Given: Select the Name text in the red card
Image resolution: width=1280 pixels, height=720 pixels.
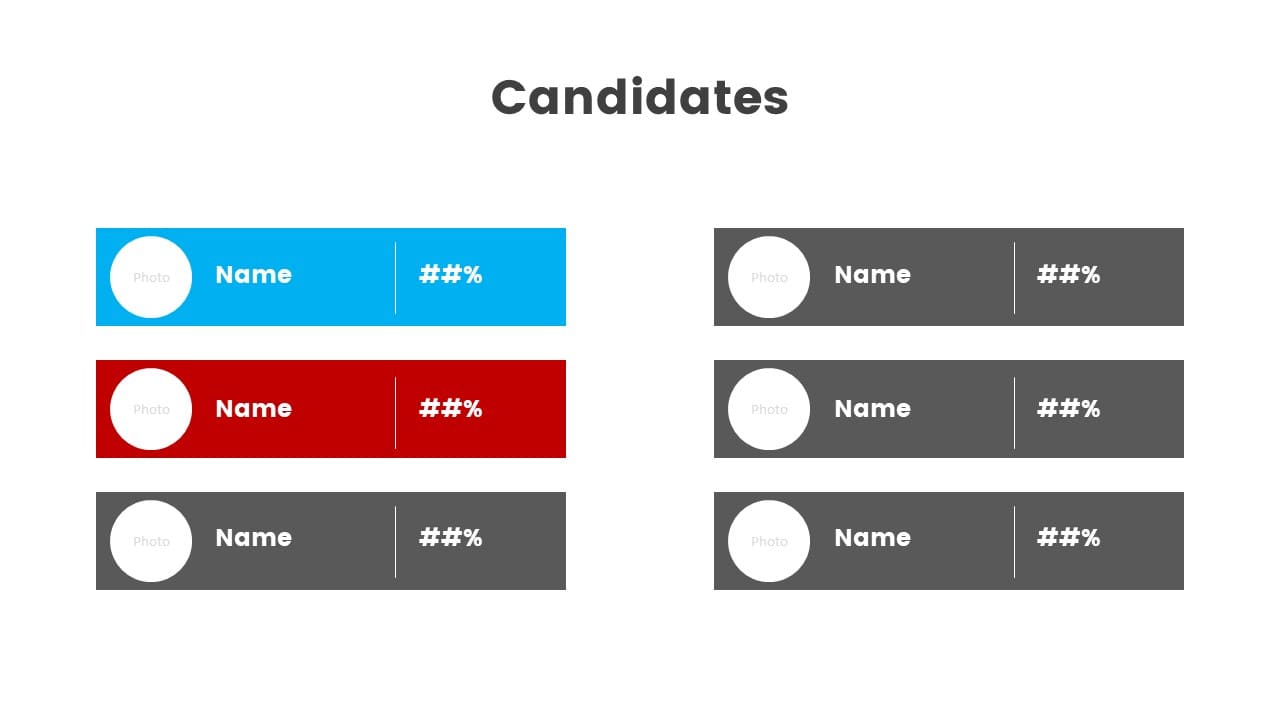Looking at the screenshot, I should click(254, 409).
